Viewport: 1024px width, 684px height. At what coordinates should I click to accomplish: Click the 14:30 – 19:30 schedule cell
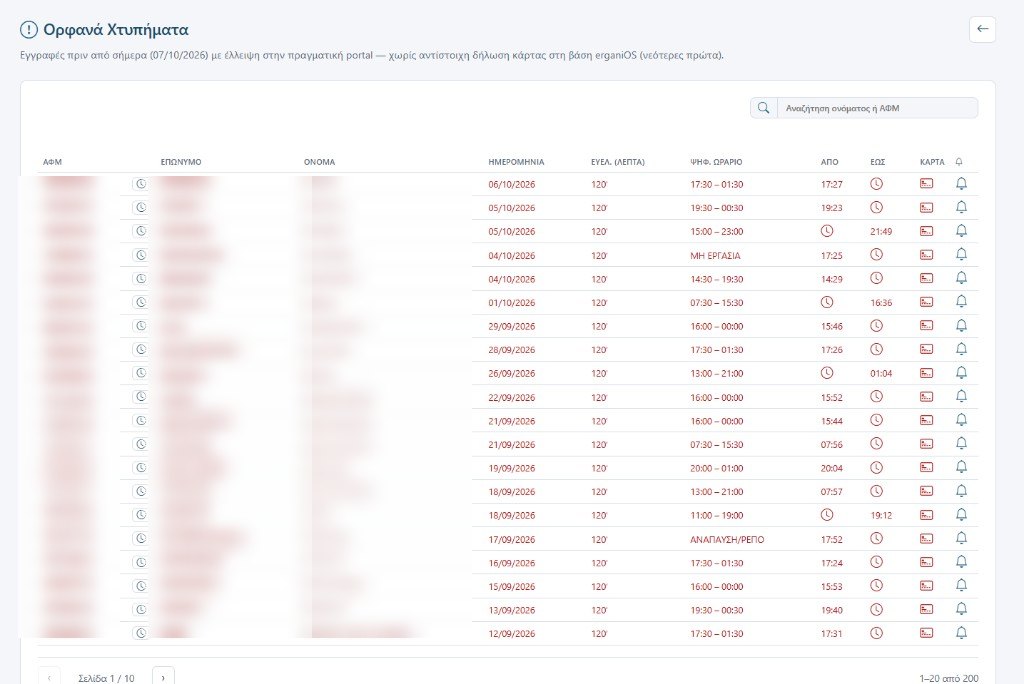pyautogui.click(x=716, y=279)
